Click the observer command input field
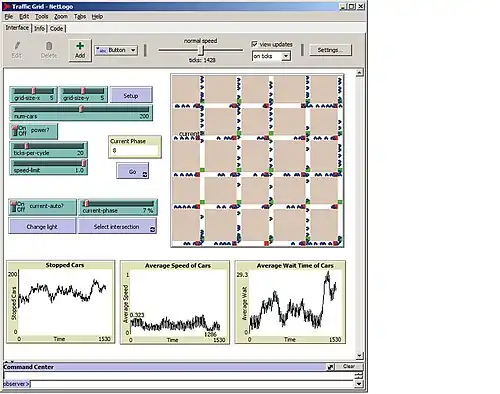Screen dimensions: 500x394 pos(193,384)
